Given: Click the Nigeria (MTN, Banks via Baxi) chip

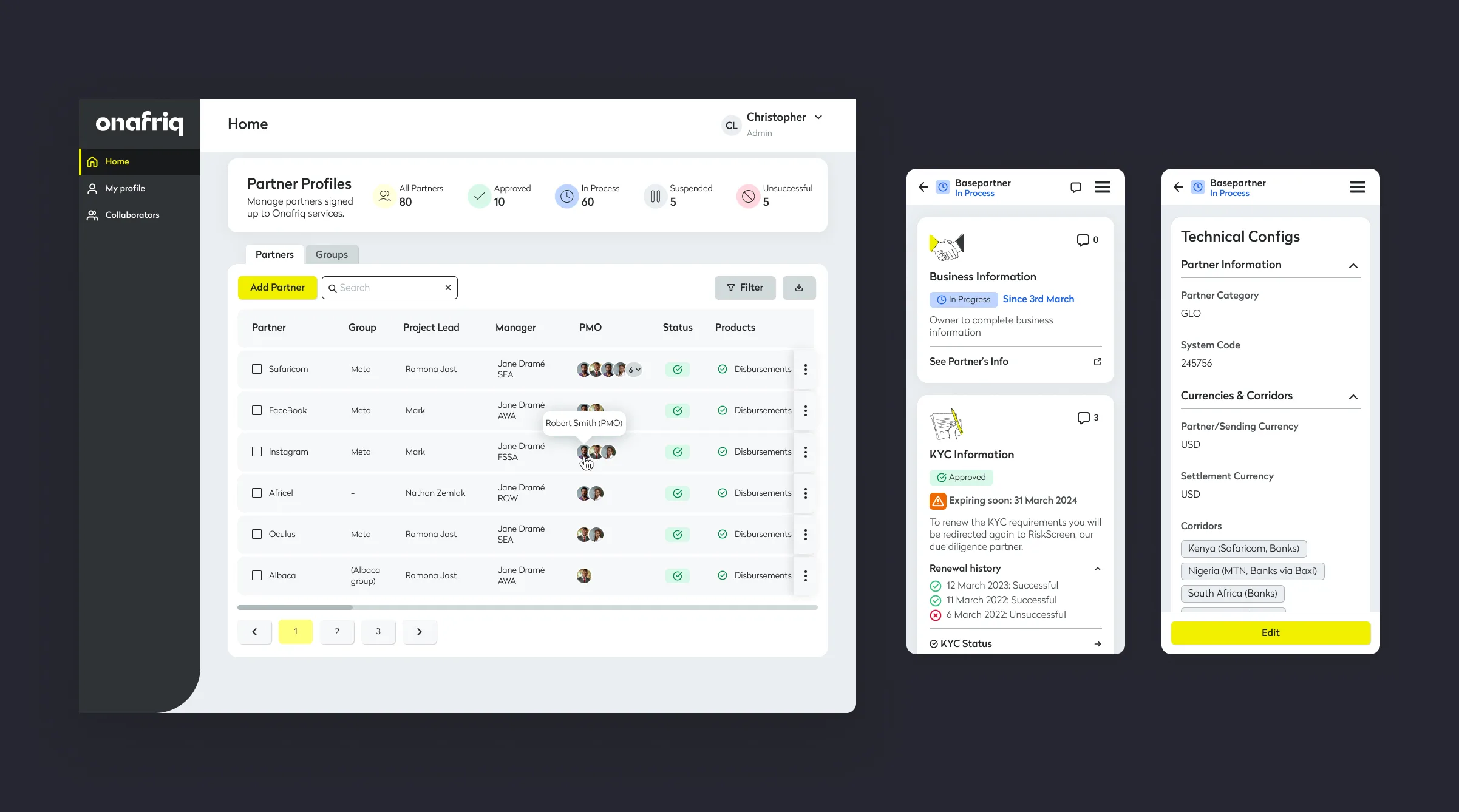Looking at the screenshot, I should click(1253, 571).
